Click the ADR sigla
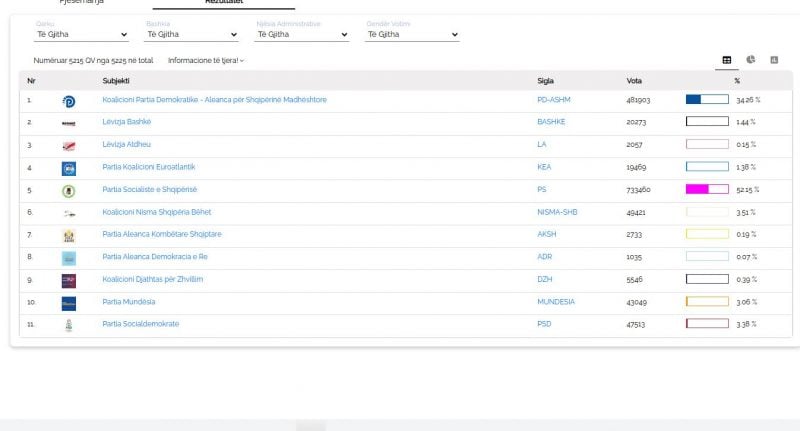The image size is (800, 431). coord(544,257)
